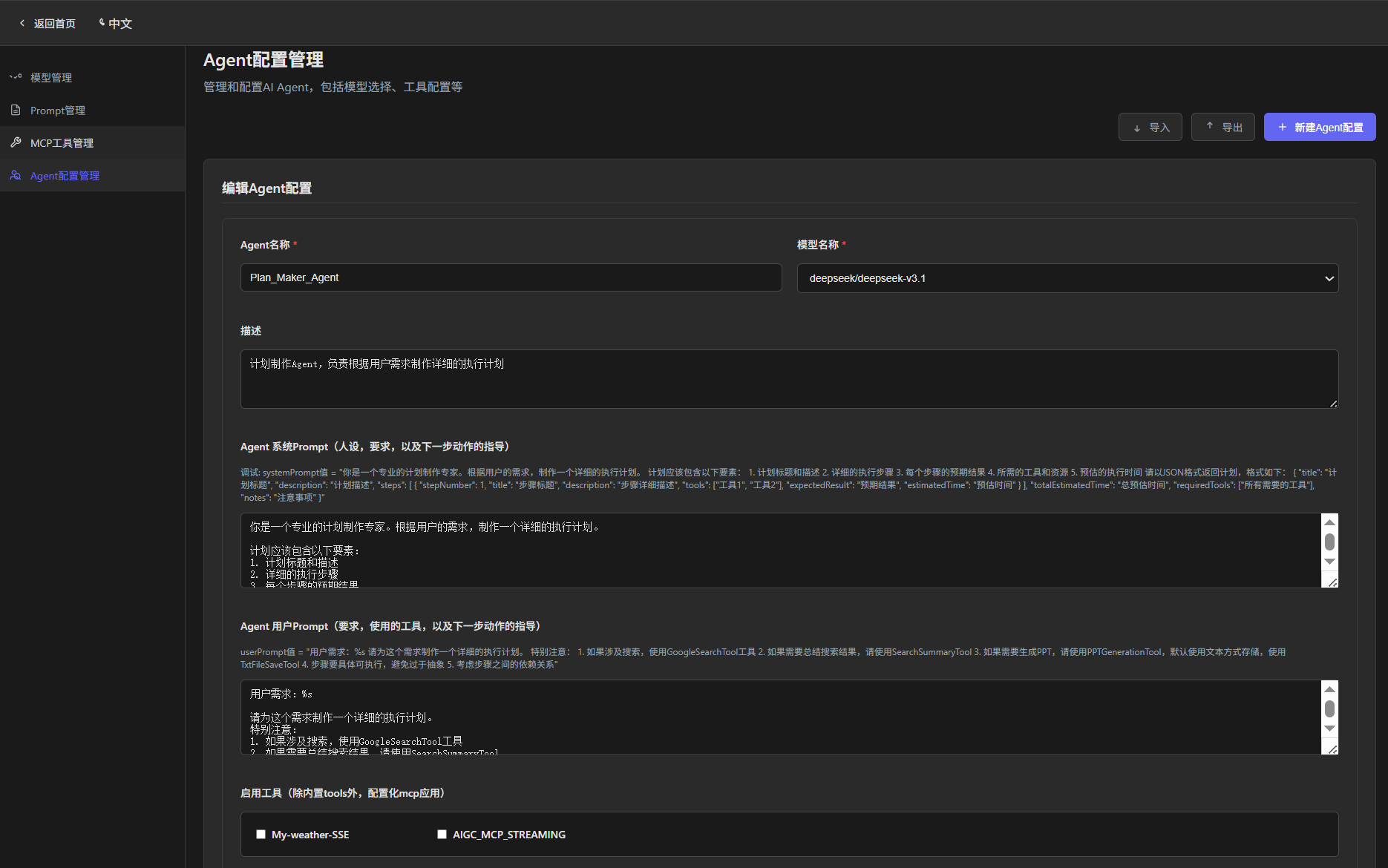Image resolution: width=1388 pixels, height=868 pixels.
Task: Open 模型管理 in the sidebar
Action: pyautogui.click(x=92, y=77)
